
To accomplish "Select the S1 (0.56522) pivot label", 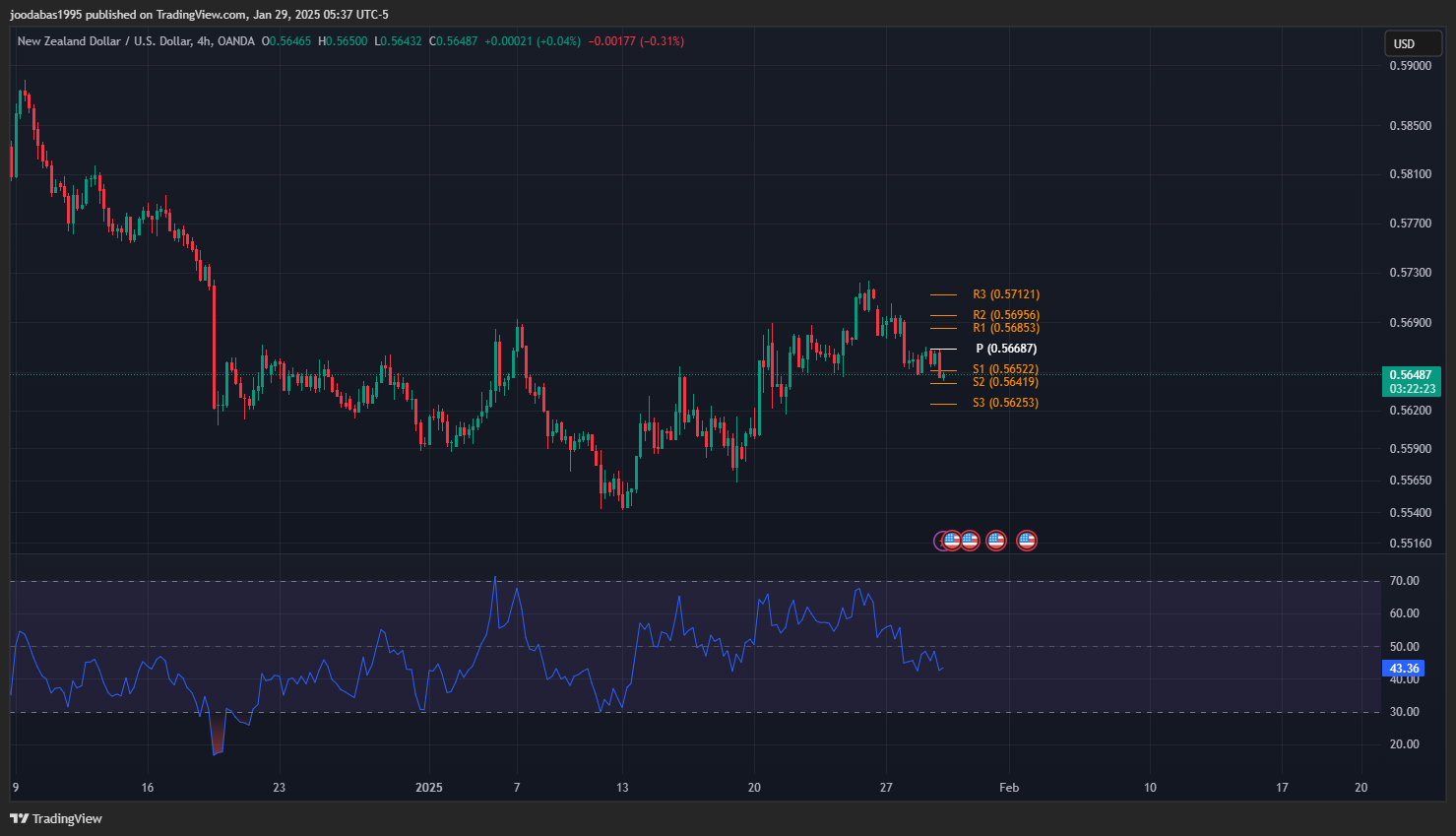I will 1006,369.
